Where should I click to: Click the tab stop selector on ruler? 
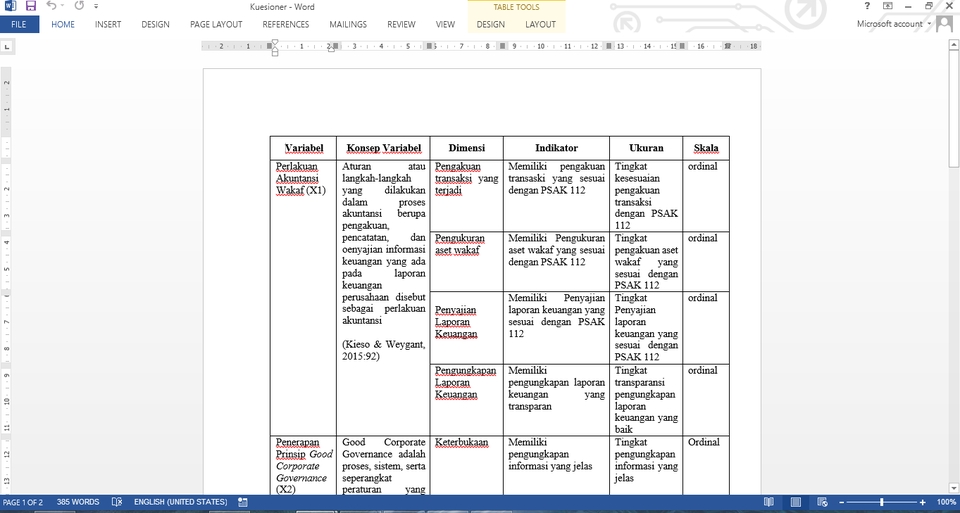(7, 47)
